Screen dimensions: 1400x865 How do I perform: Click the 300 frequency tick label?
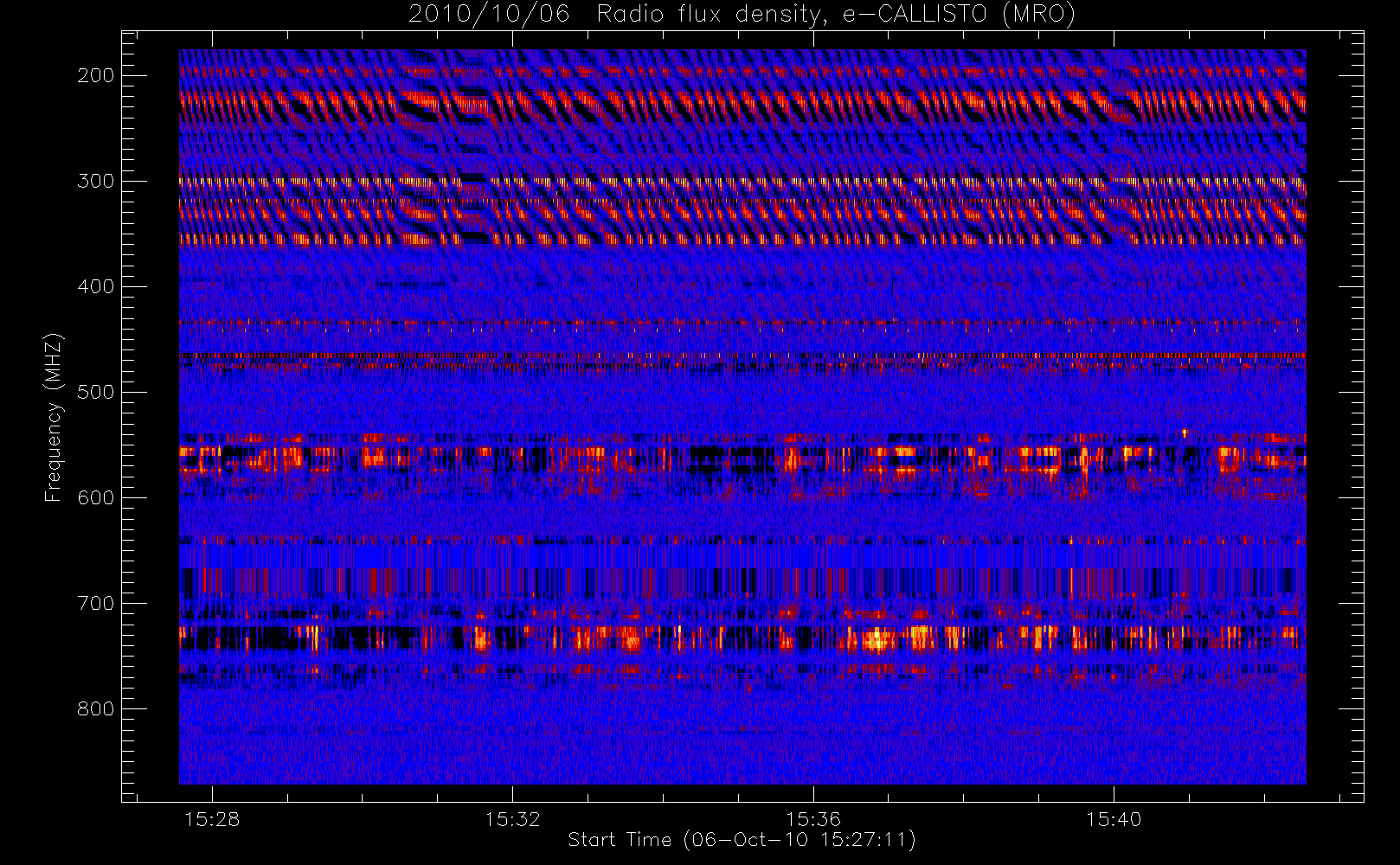coord(96,181)
